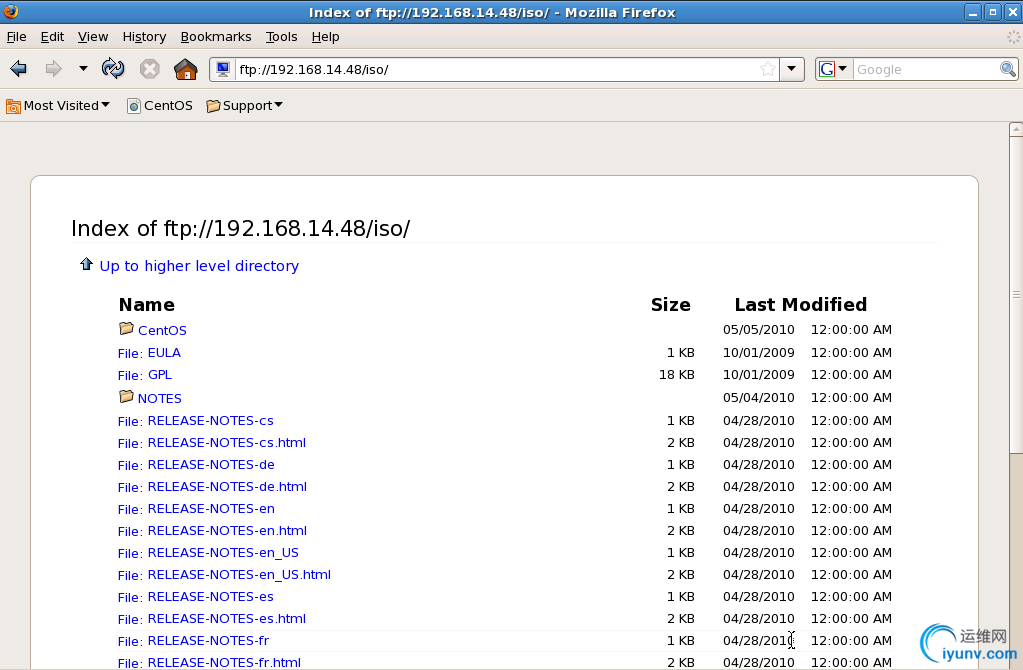This screenshot has width=1023, height=670.
Task: Open the NOTES folder link
Action: click(159, 399)
